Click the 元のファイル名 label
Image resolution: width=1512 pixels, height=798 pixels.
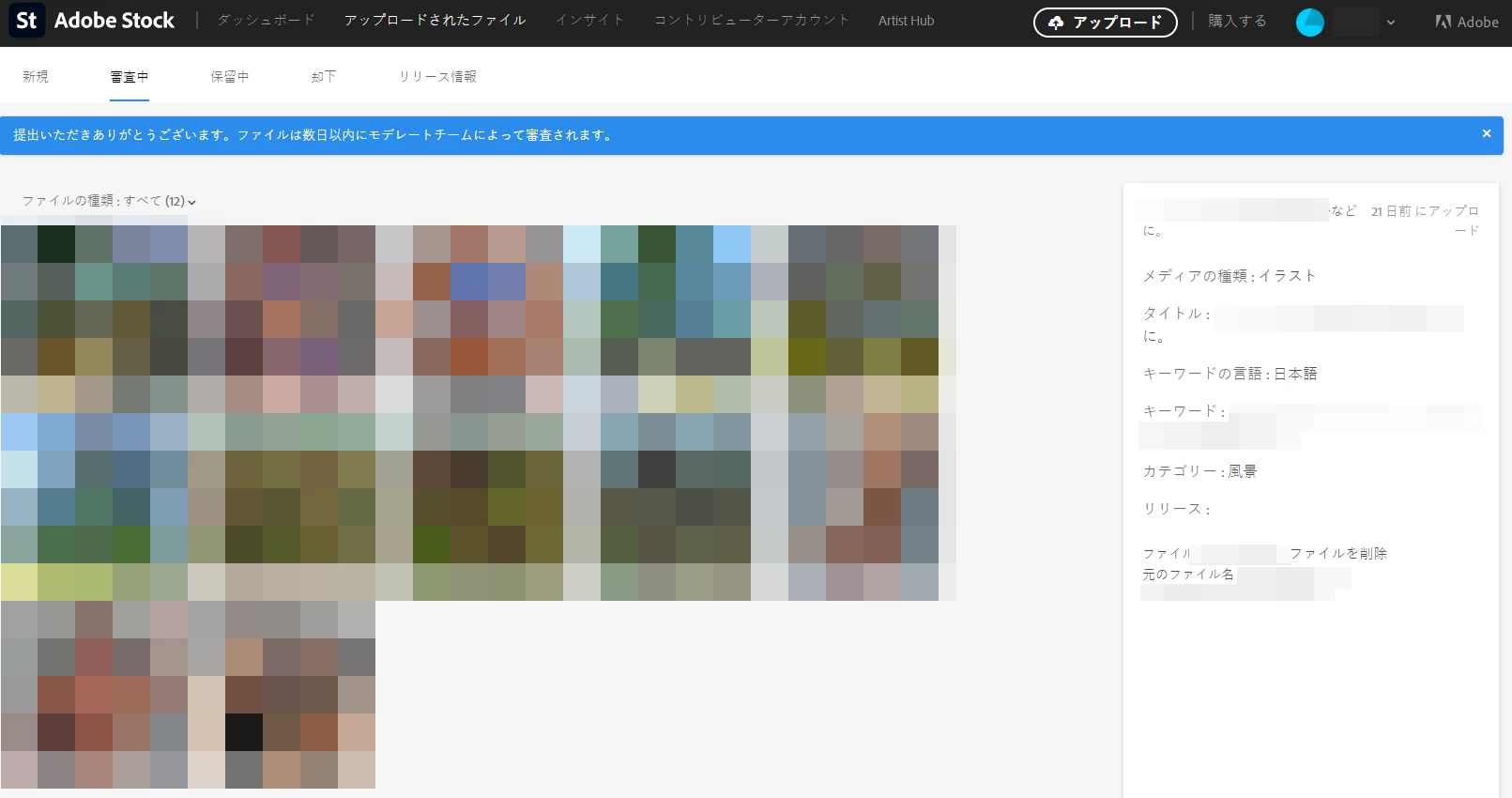1188,575
